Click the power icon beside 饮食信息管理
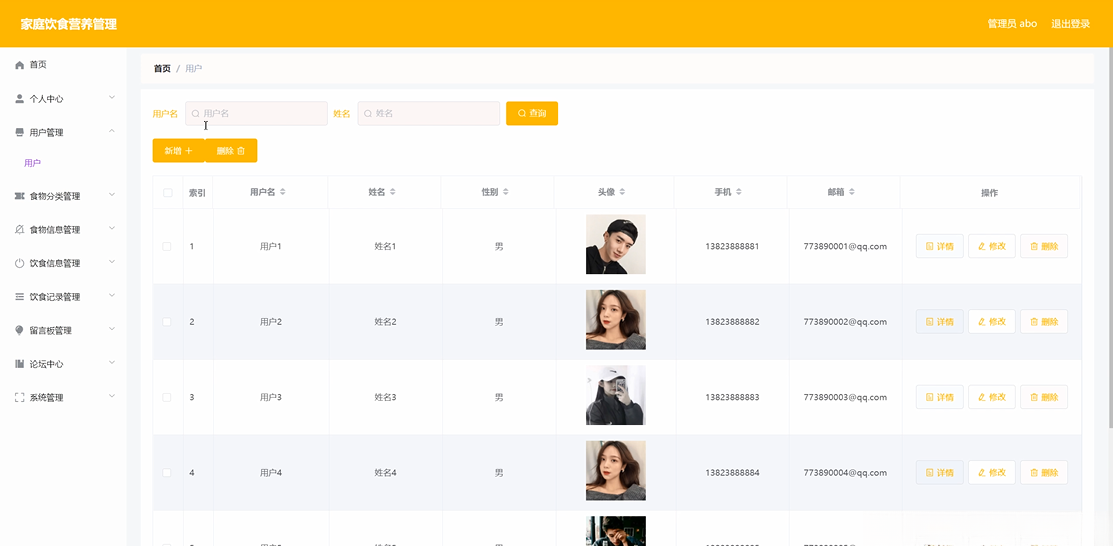The width and height of the screenshot is (1113, 546). (20, 263)
